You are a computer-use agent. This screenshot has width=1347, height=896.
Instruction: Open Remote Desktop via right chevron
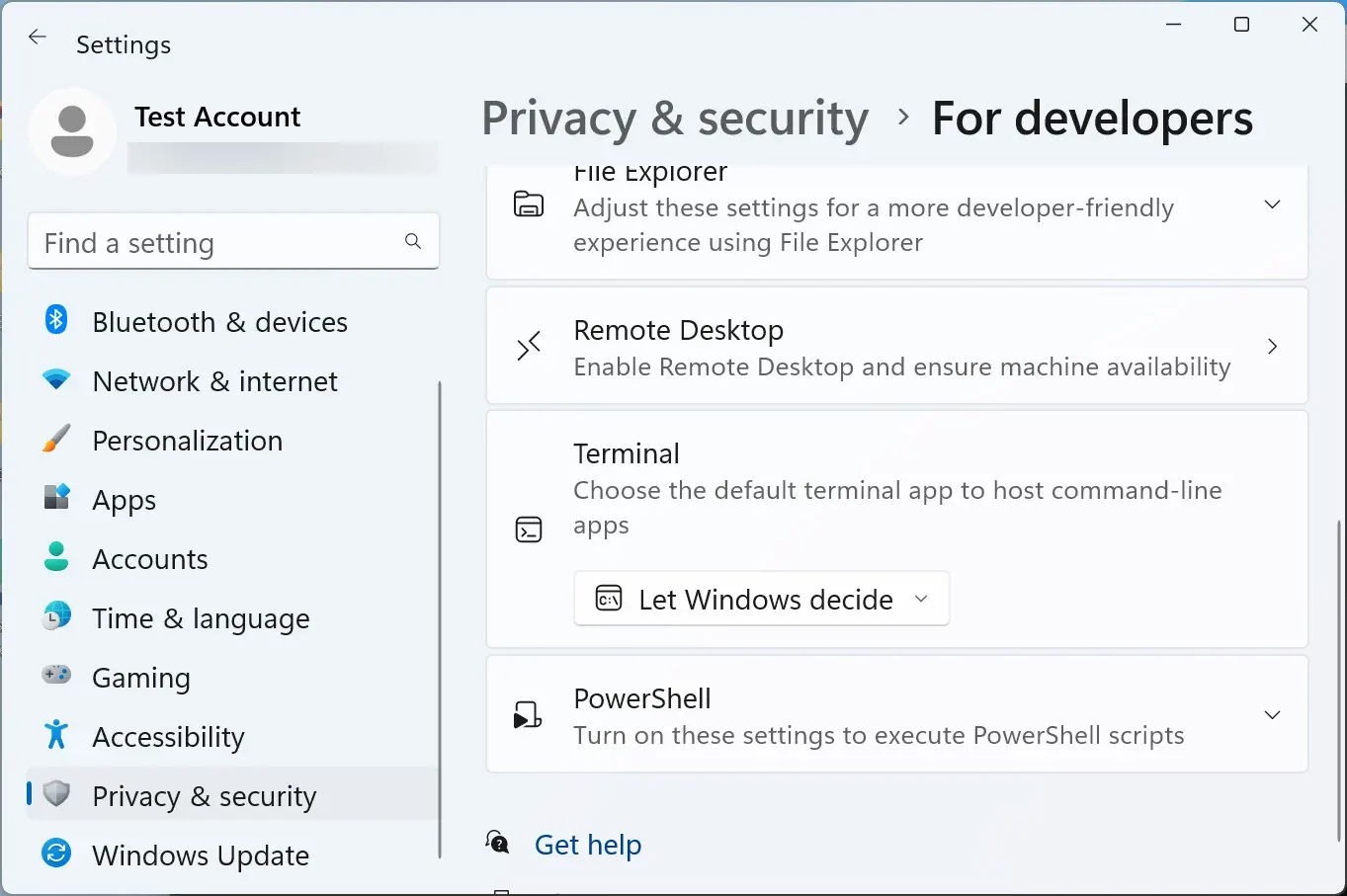tap(1273, 346)
